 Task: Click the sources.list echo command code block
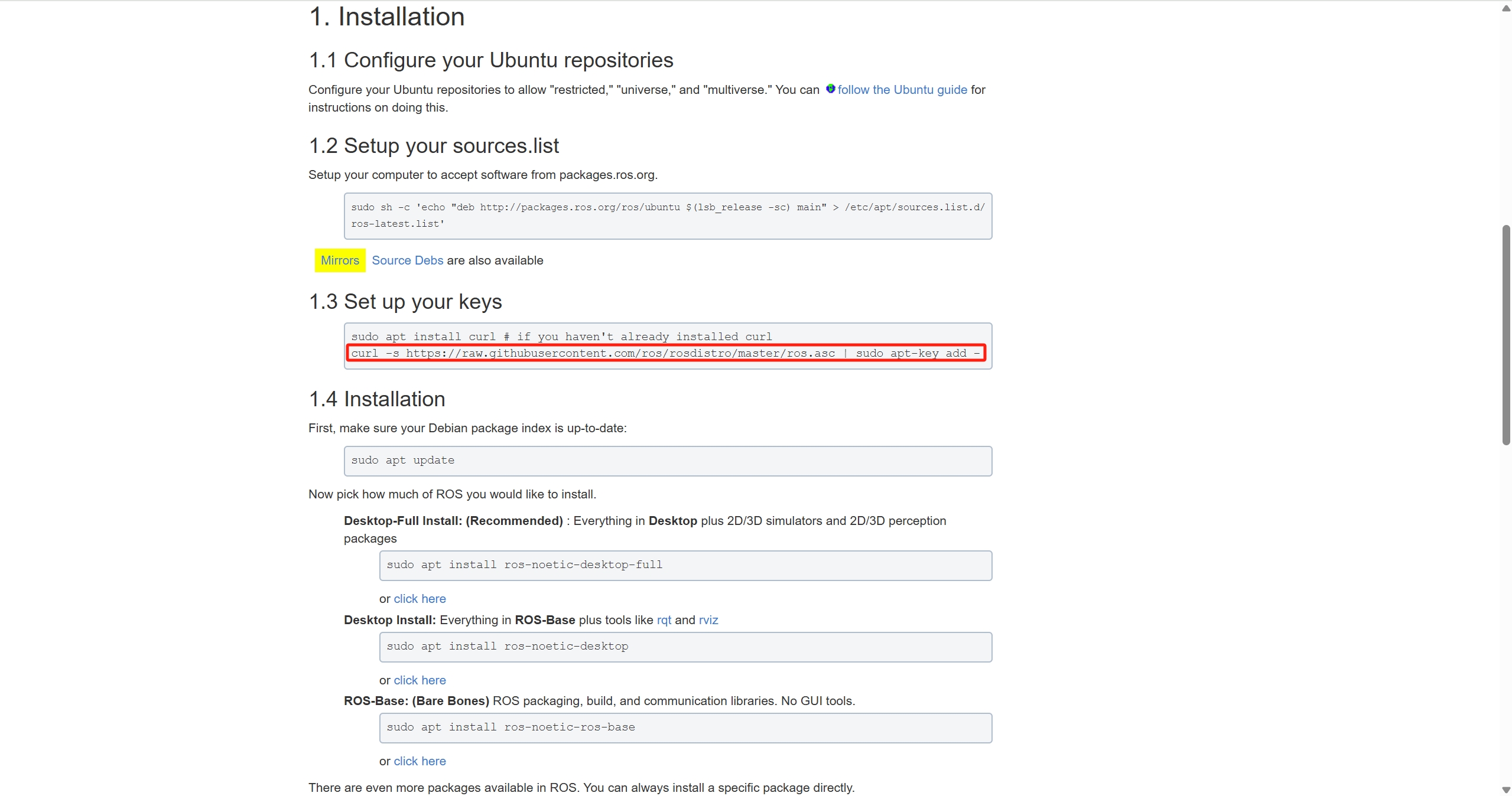[668, 216]
